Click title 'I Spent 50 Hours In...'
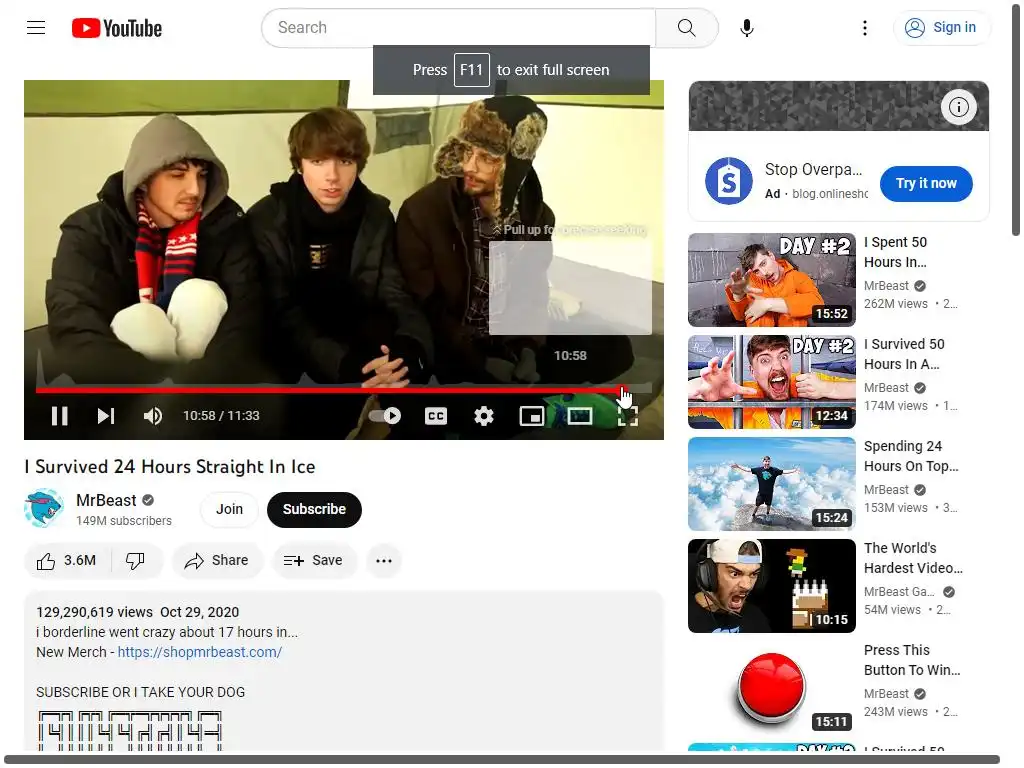The image size is (1024, 768). (x=895, y=252)
